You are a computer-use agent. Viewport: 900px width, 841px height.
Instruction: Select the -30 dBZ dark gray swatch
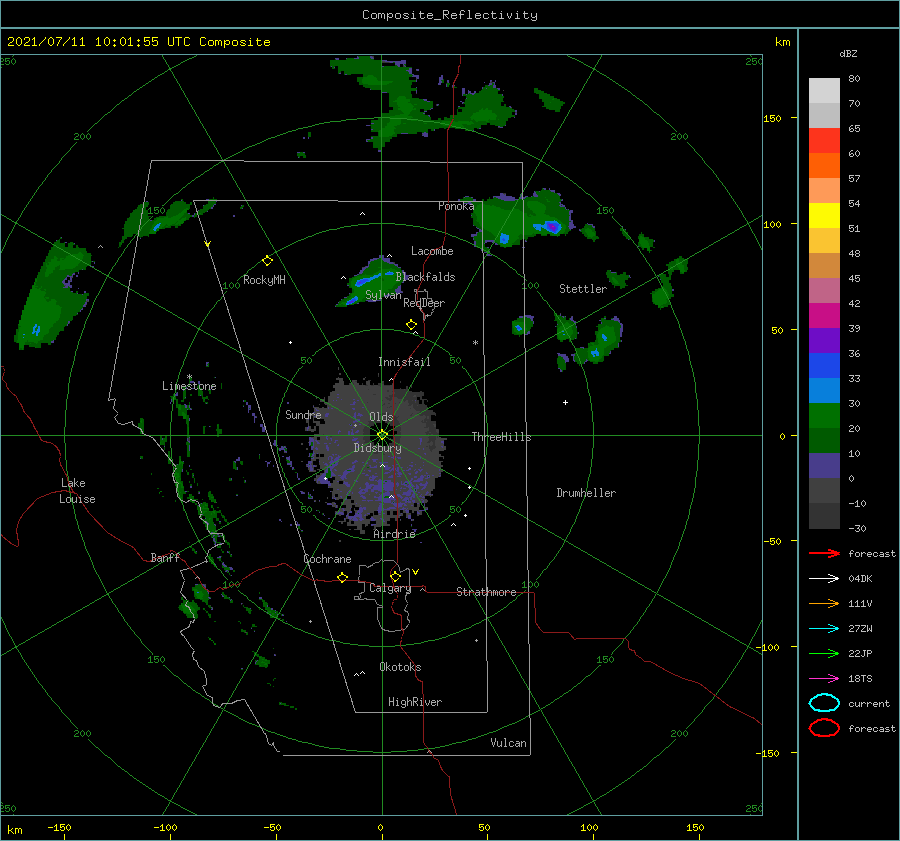[824, 516]
